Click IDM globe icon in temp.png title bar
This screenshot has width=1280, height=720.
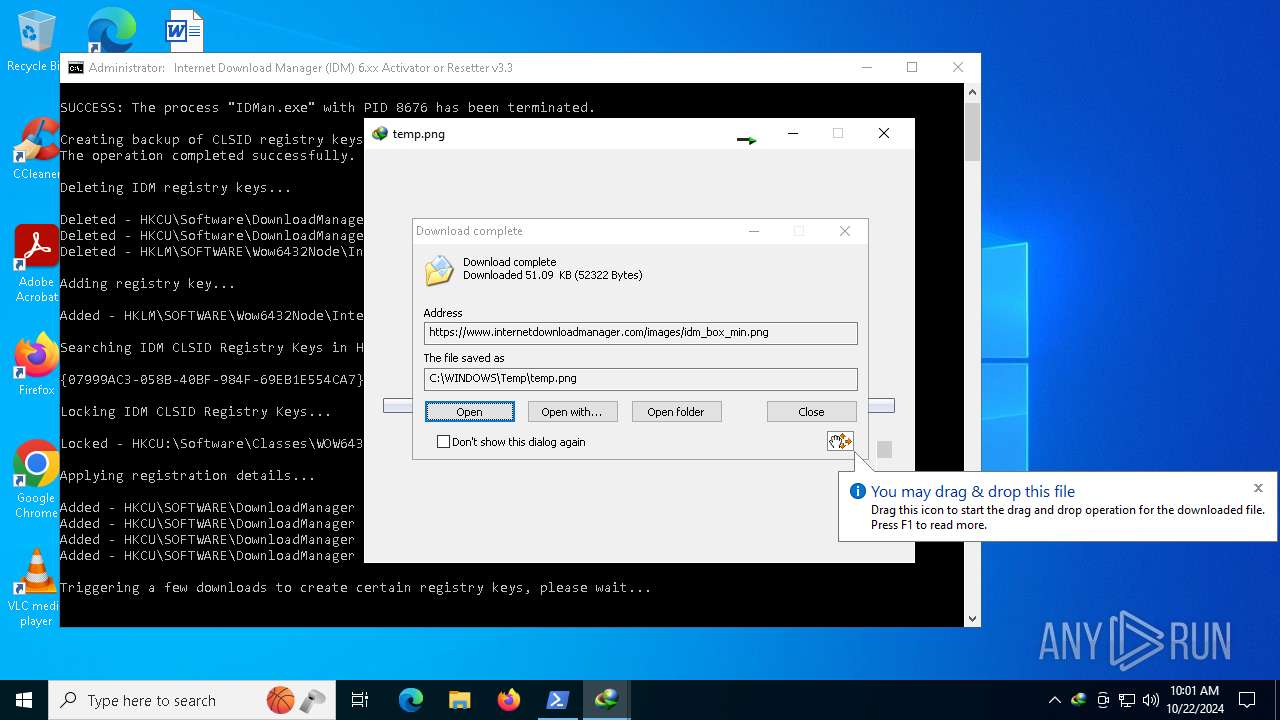tap(380, 133)
